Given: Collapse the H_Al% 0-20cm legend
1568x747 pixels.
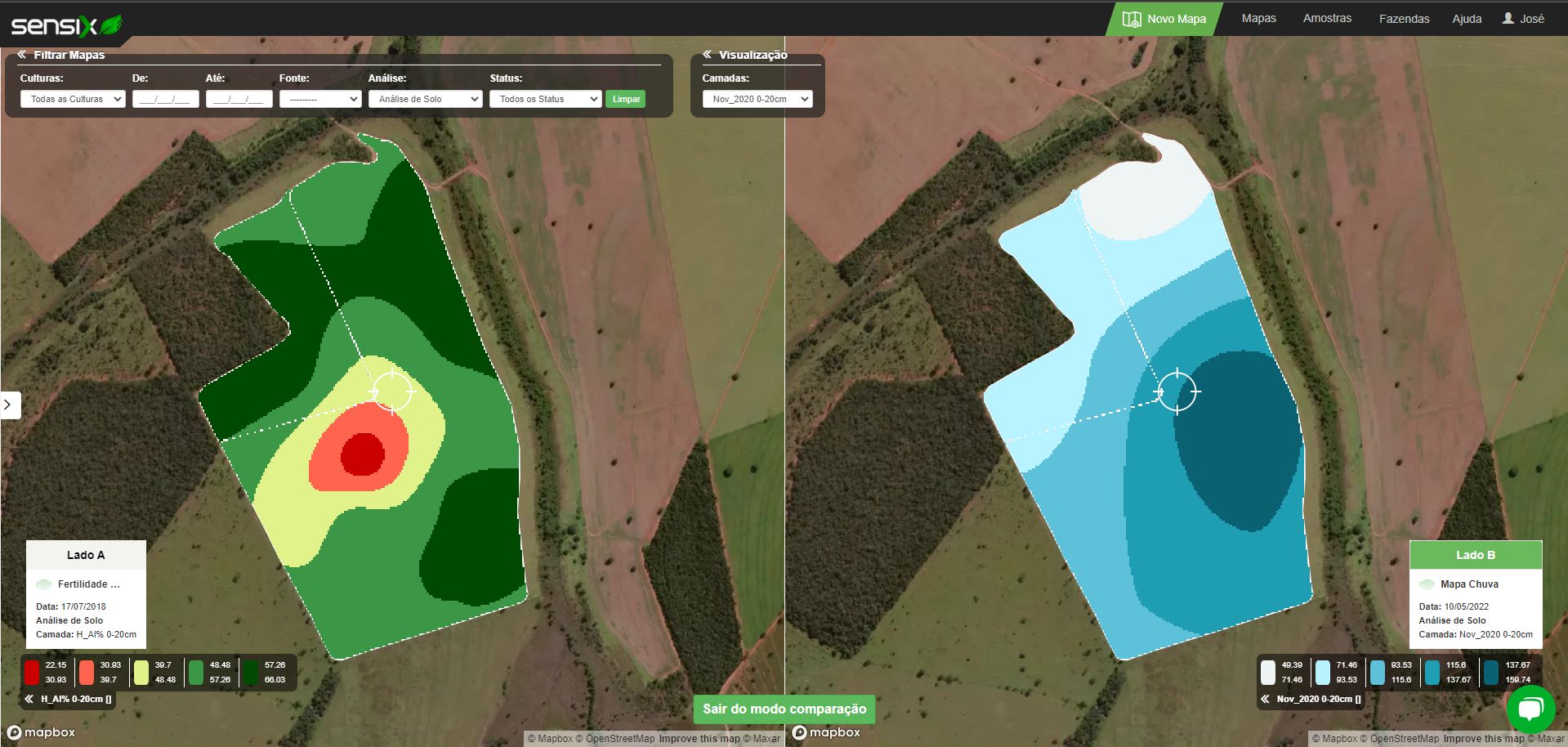Looking at the screenshot, I should (29, 699).
